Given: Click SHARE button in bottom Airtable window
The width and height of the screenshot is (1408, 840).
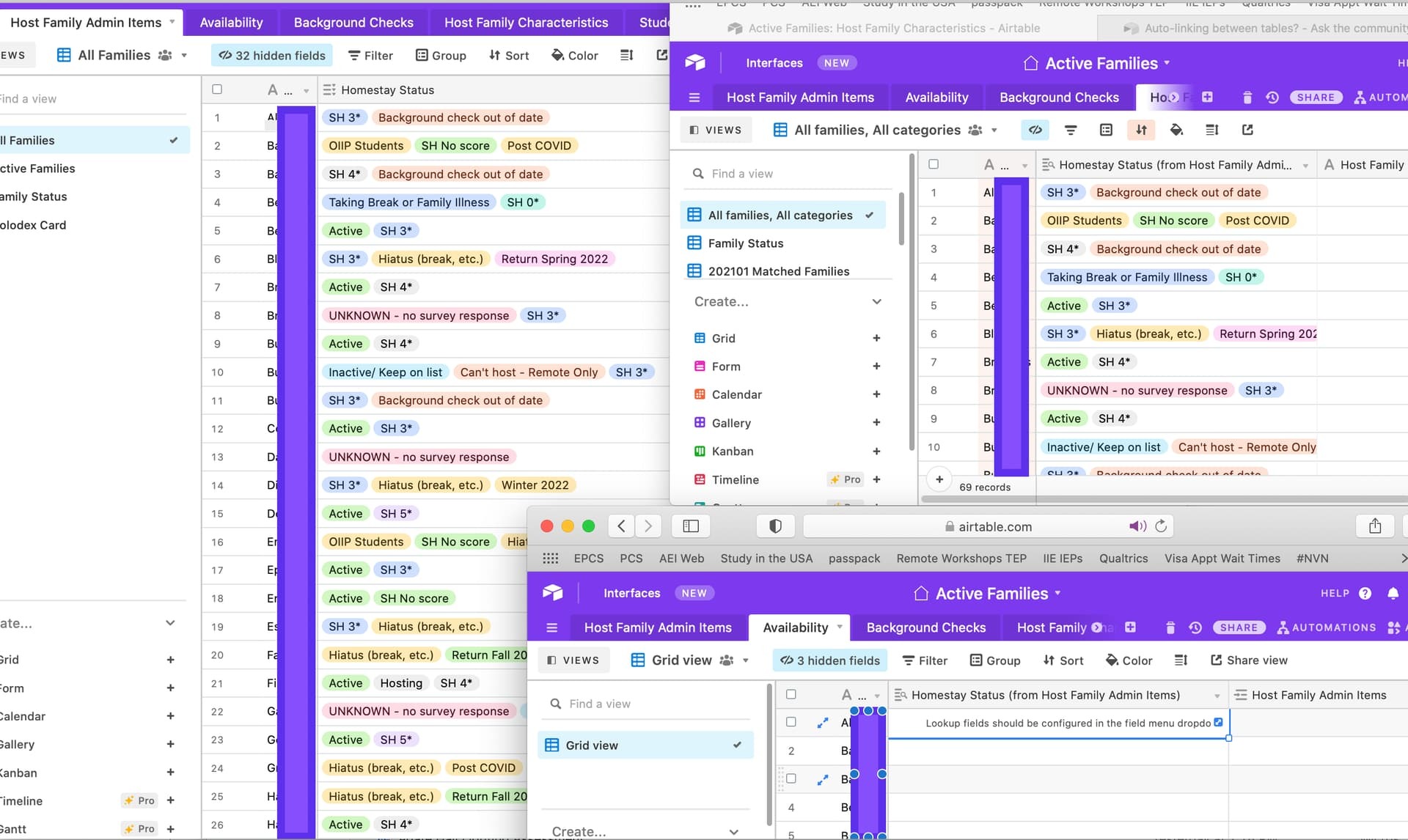Looking at the screenshot, I should click(1239, 627).
